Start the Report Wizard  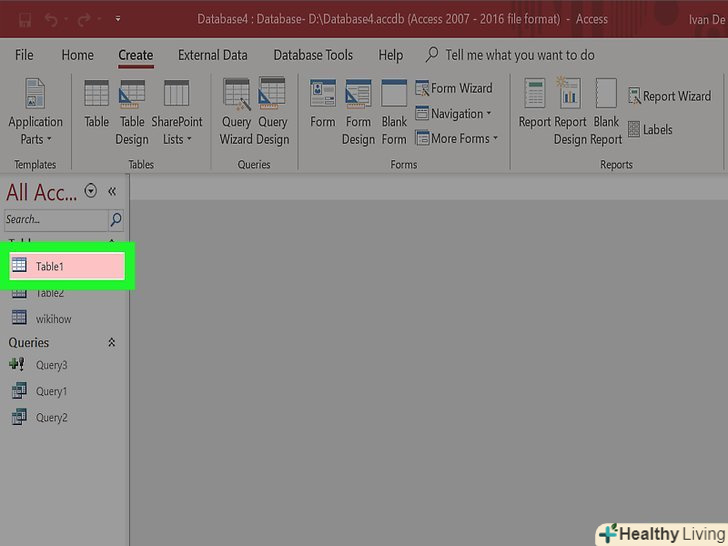coord(669,96)
